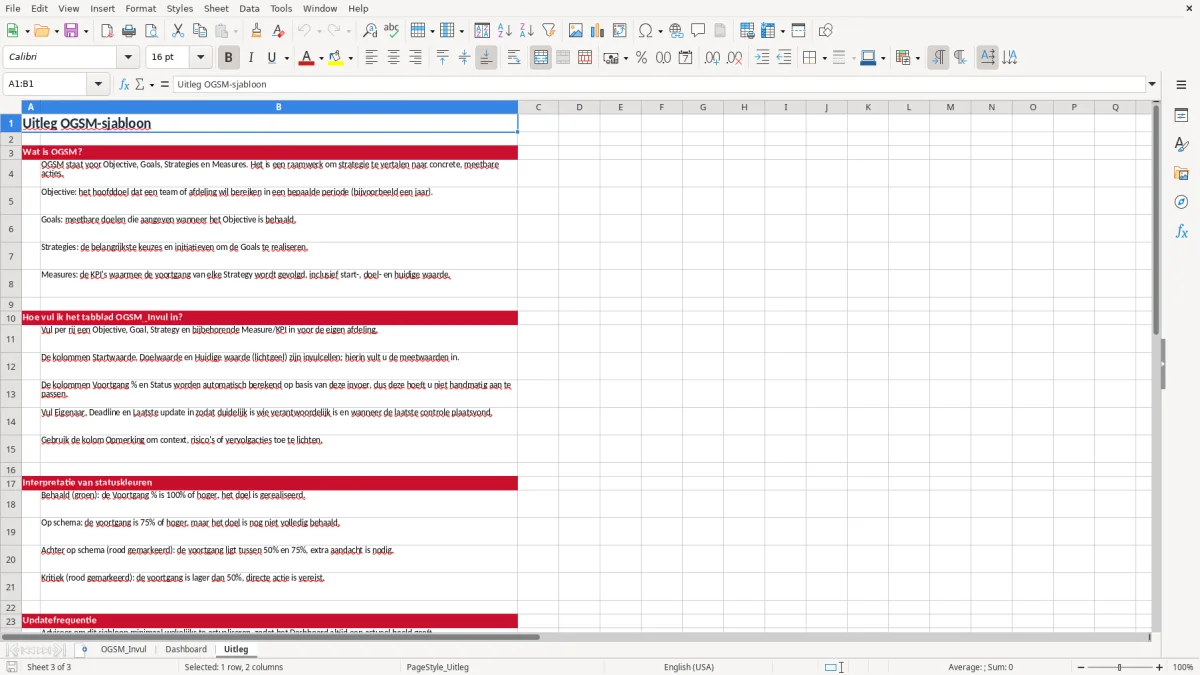Click zoom in plus button
This screenshot has width=1200, height=675.
click(1160, 667)
